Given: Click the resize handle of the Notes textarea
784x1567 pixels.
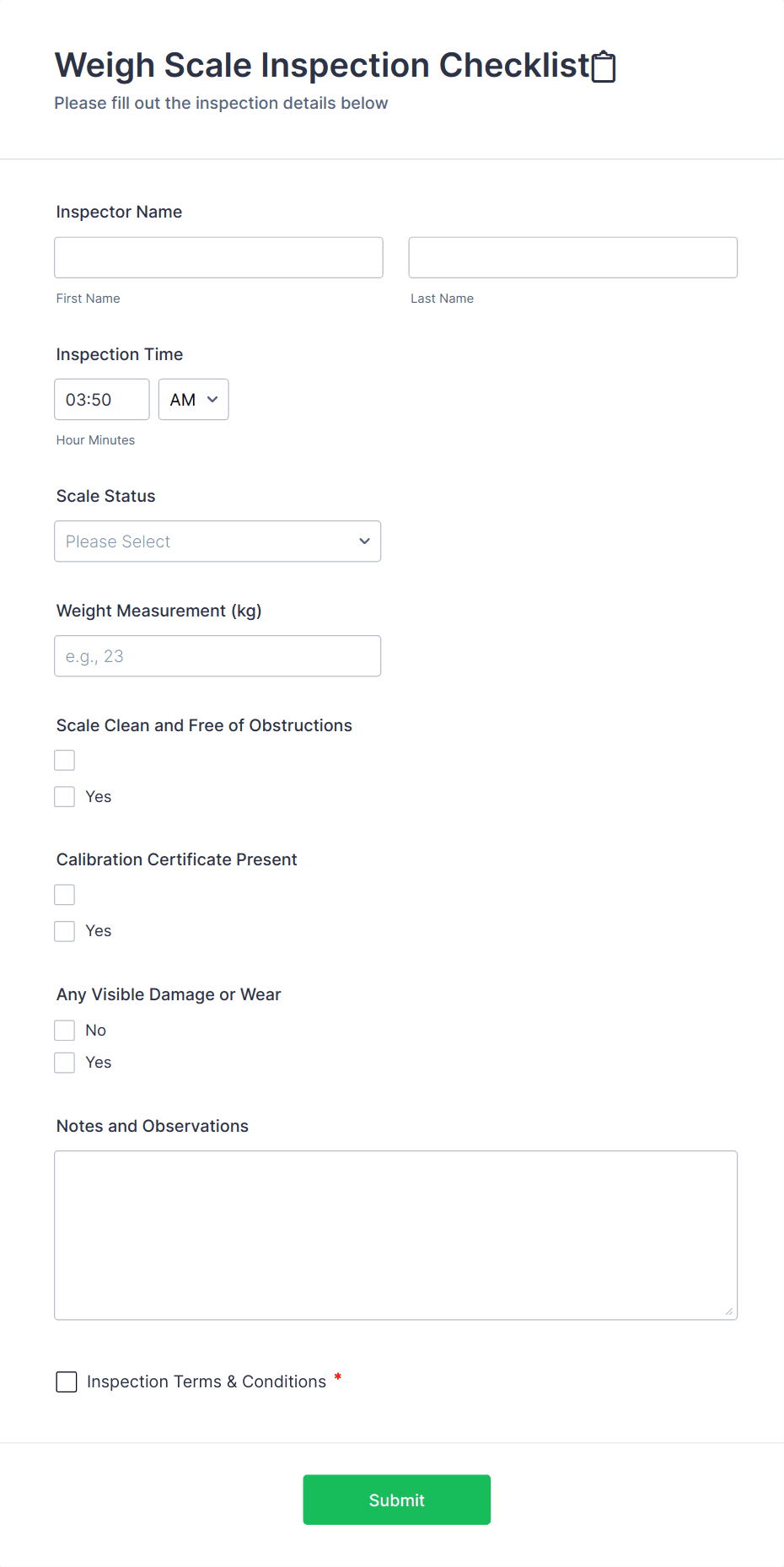Looking at the screenshot, I should 728,1311.
